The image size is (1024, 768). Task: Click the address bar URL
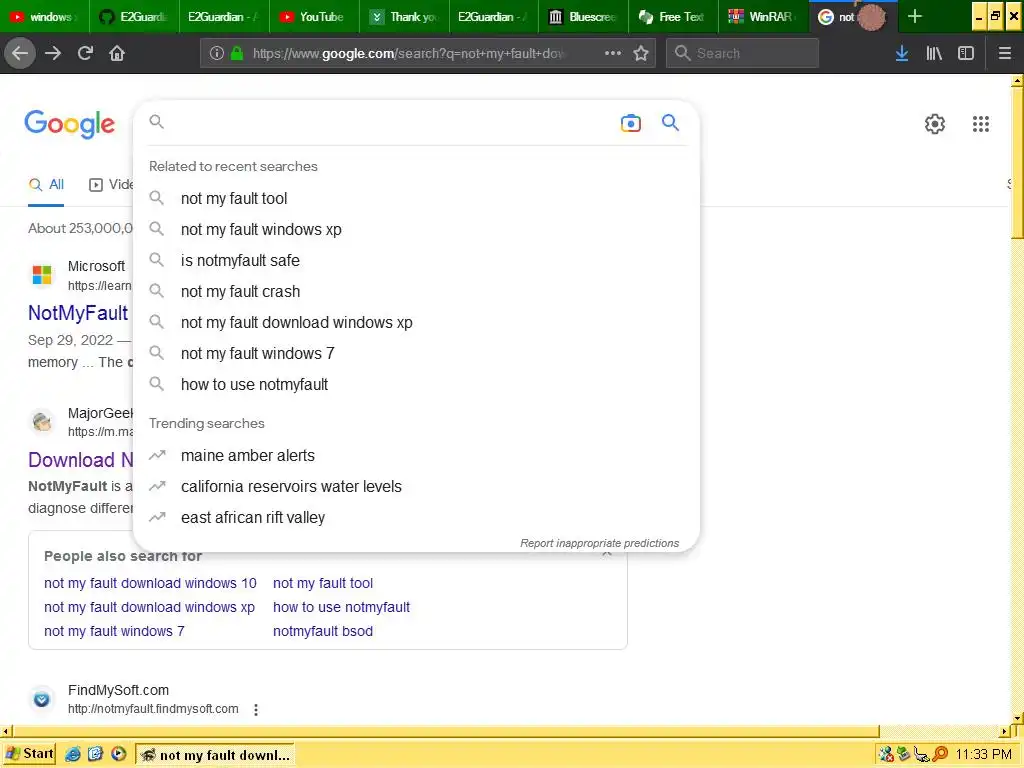408,53
